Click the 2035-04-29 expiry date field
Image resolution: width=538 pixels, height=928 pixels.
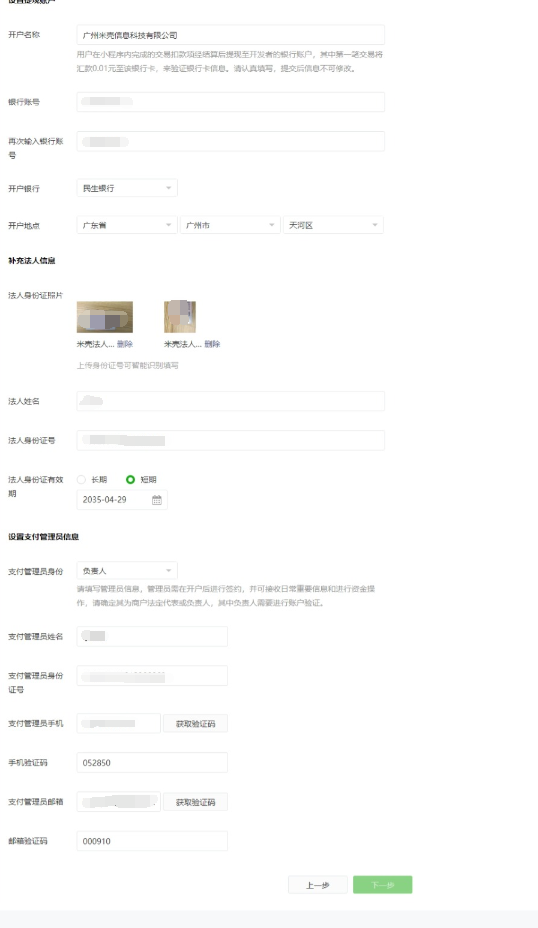[122, 500]
